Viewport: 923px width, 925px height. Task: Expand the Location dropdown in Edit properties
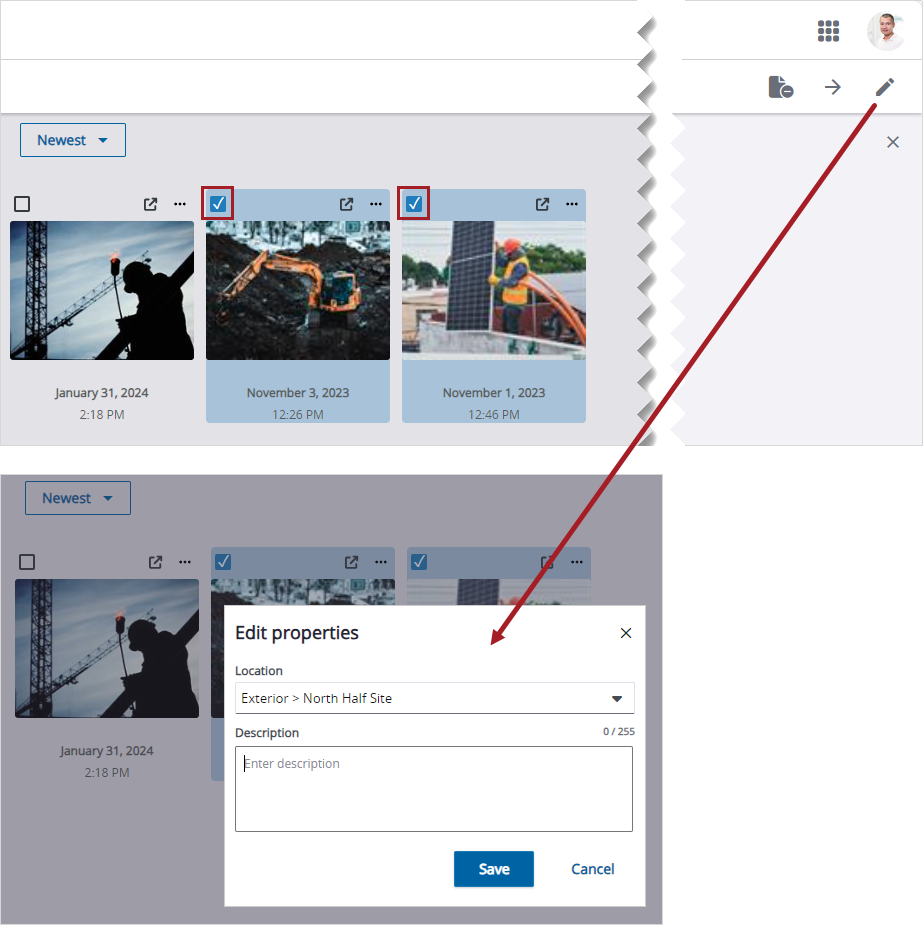[x=435, y=698]
